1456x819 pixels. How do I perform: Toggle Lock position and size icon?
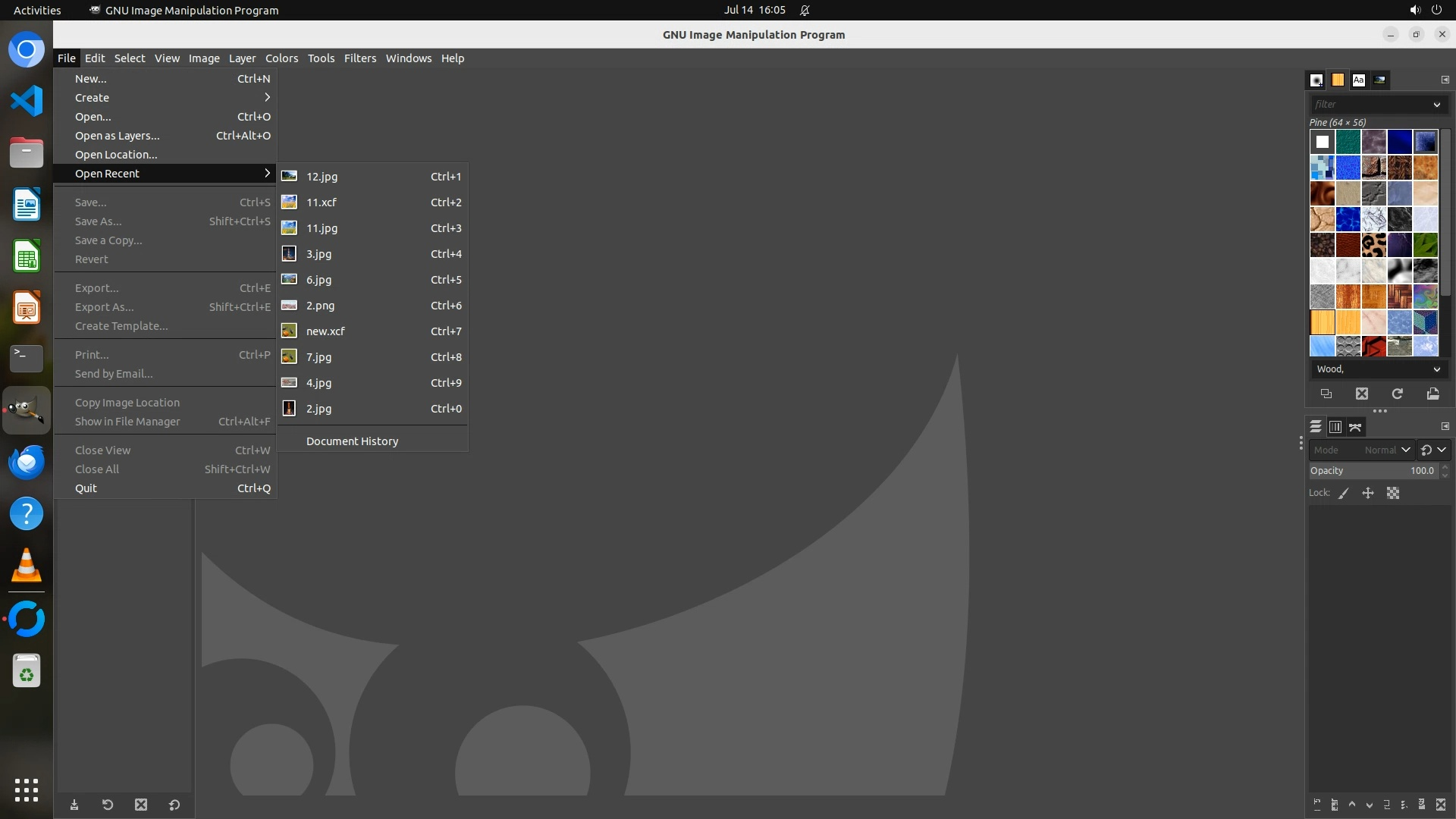coord(1368,493)
